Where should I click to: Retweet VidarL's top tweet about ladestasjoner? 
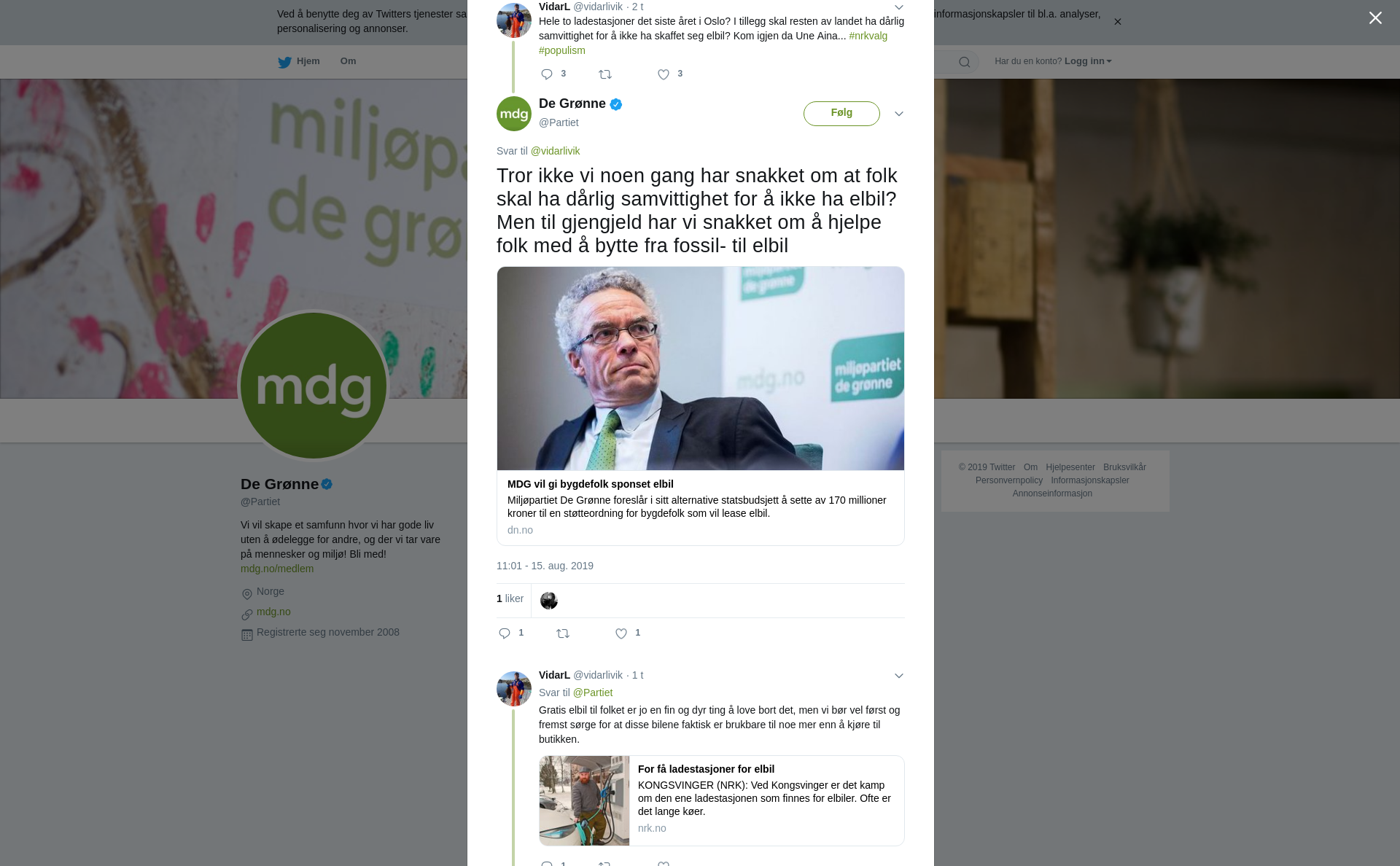tap(605, 74)
